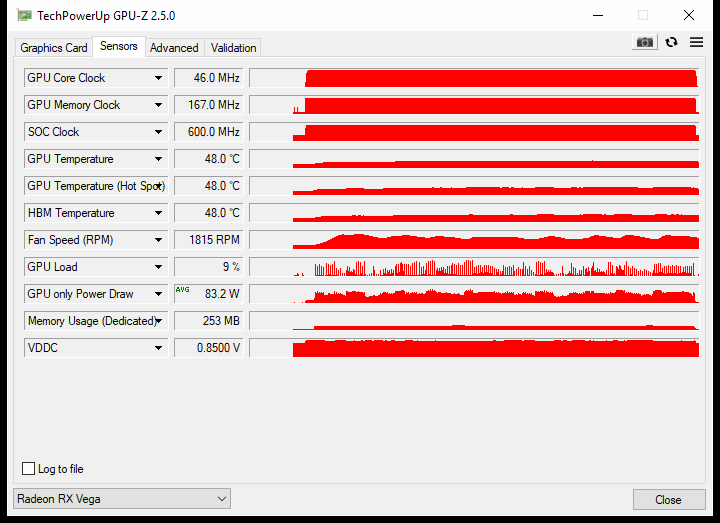Switch to the Advanced tab
The image size is (720, 523).
(174, 48)
